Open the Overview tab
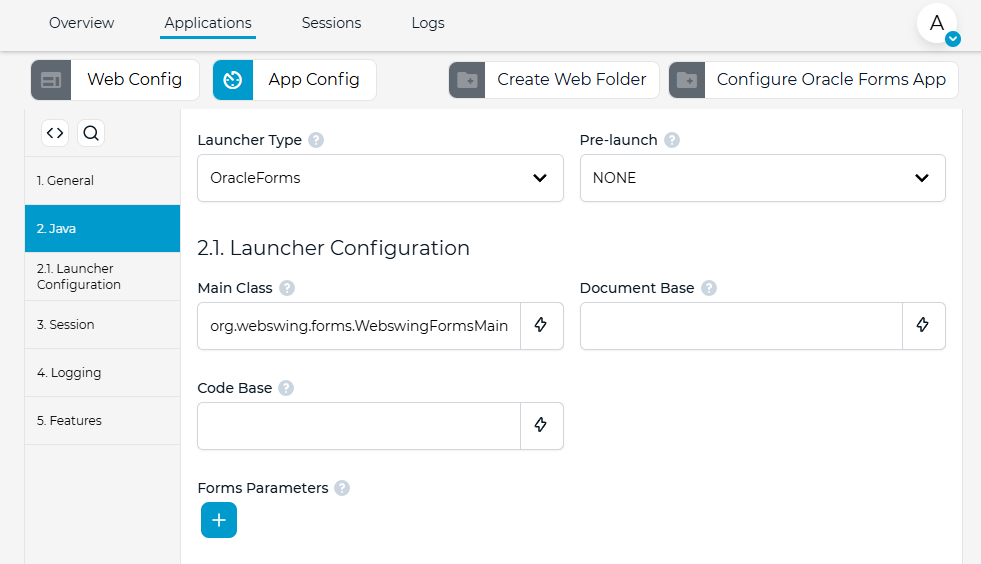 [x=81, y=23]
